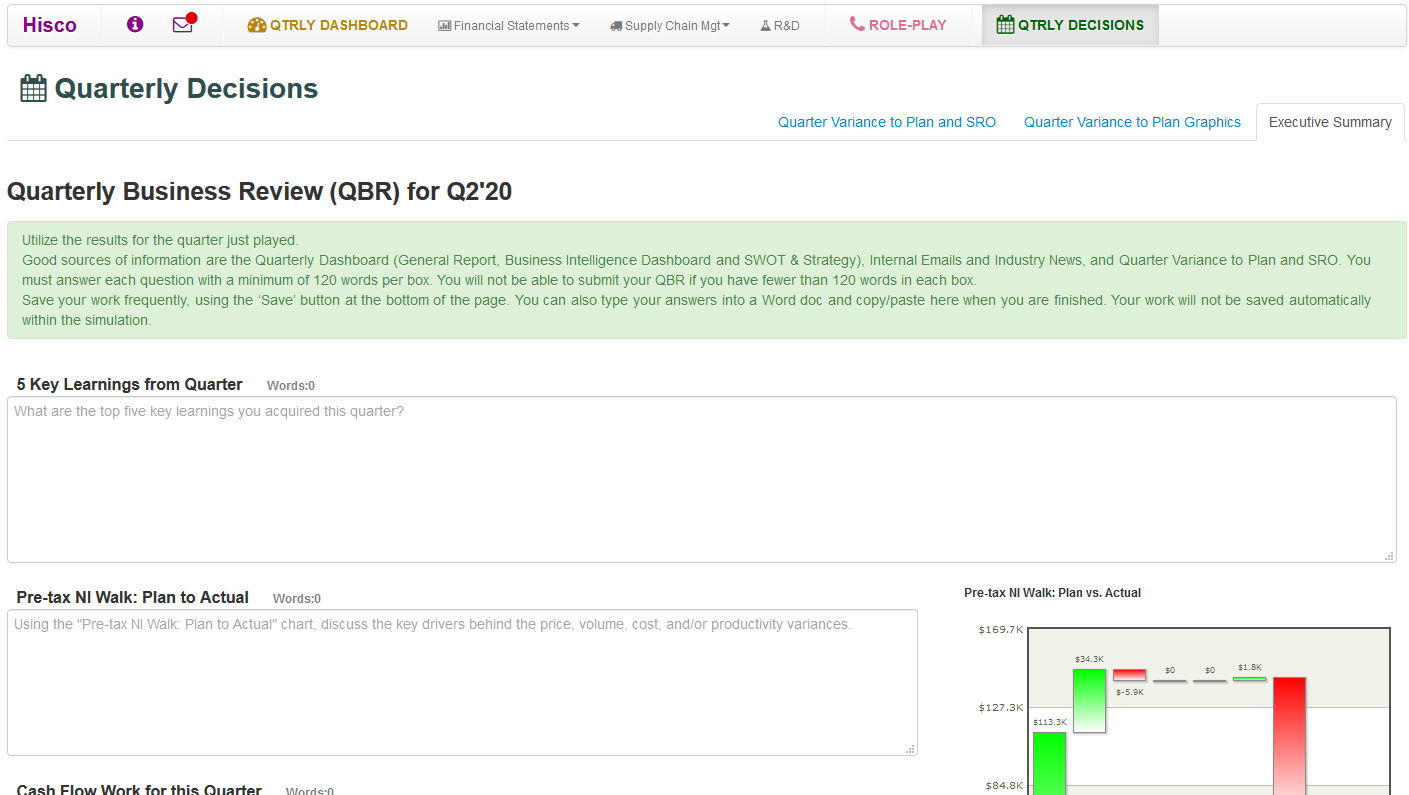
Task: Click the Financial Statements chart icon
Action: tap(445, 26)
